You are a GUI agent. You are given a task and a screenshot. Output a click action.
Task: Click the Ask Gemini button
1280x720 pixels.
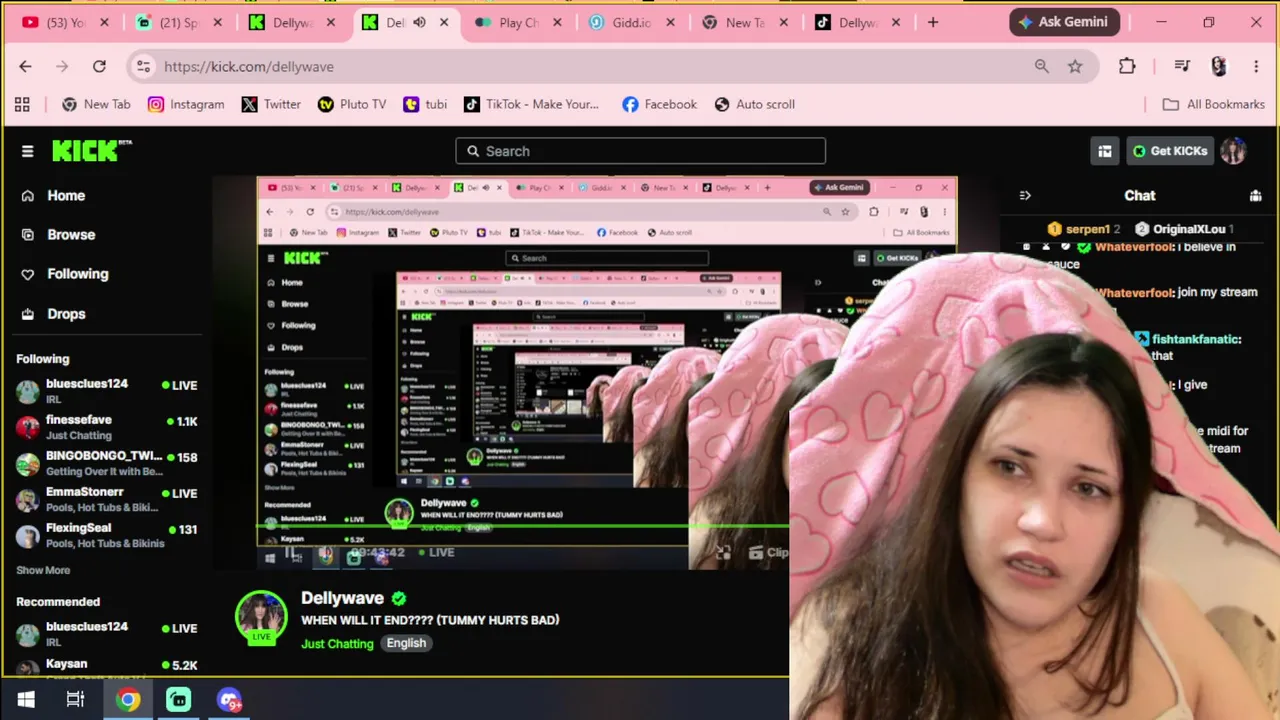pos(1064,22)
